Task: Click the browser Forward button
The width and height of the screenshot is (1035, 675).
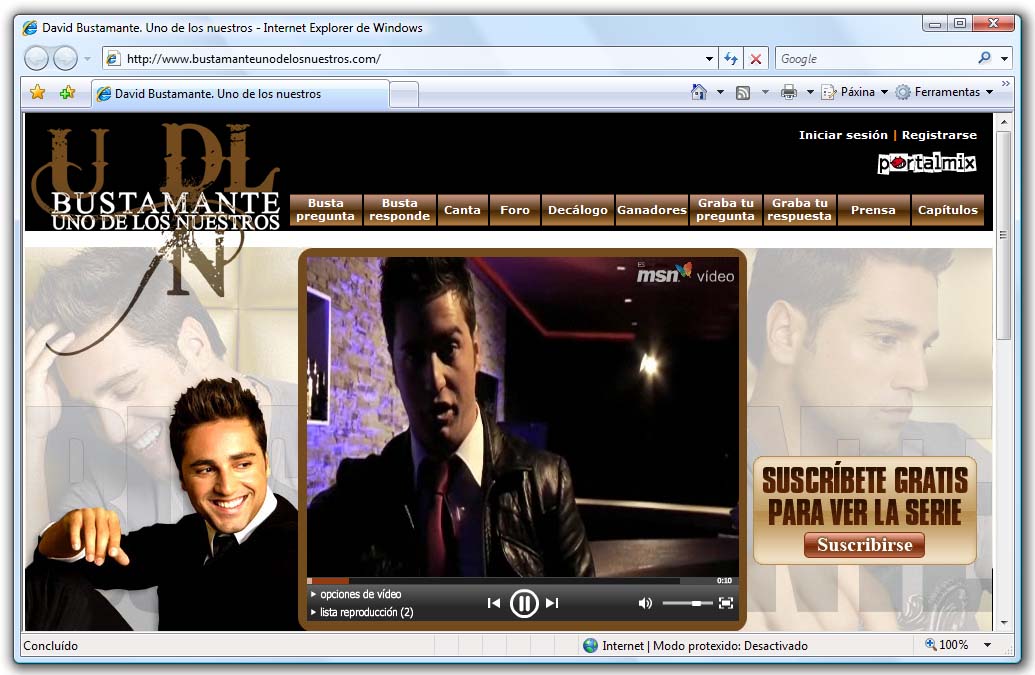Action: click(65, 59)
